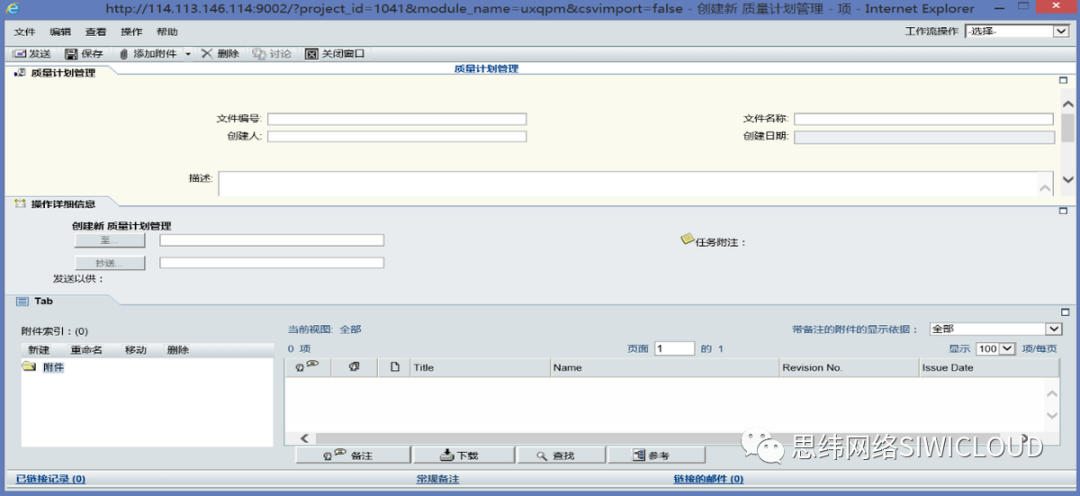This screenshot has height=496, width=1080.
Task: Click the 创建人 input field
Action: [397, 136]
